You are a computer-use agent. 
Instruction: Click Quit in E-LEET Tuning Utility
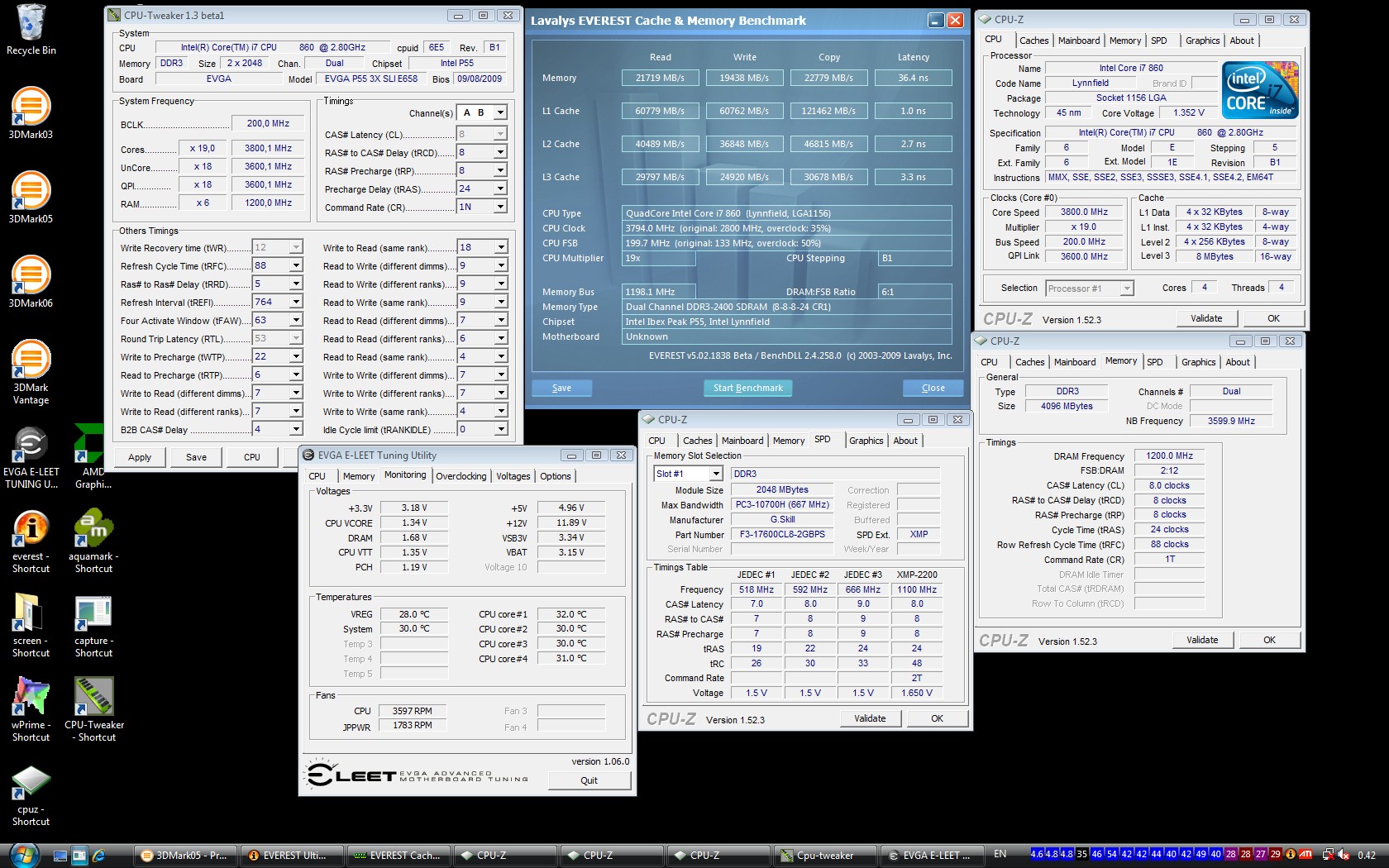[x=589, y=780]
